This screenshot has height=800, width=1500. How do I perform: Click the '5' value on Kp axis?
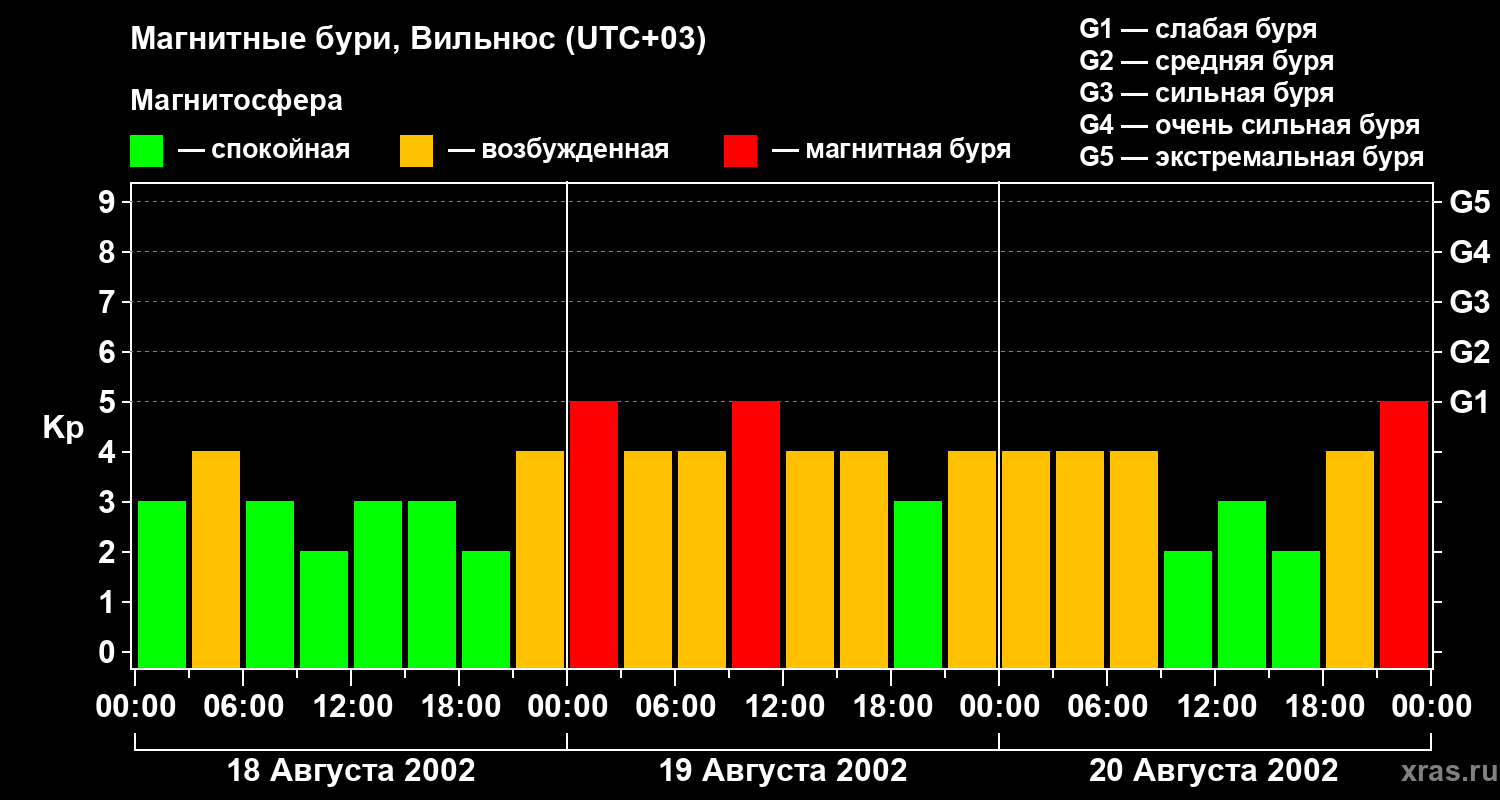click(109, 402)
